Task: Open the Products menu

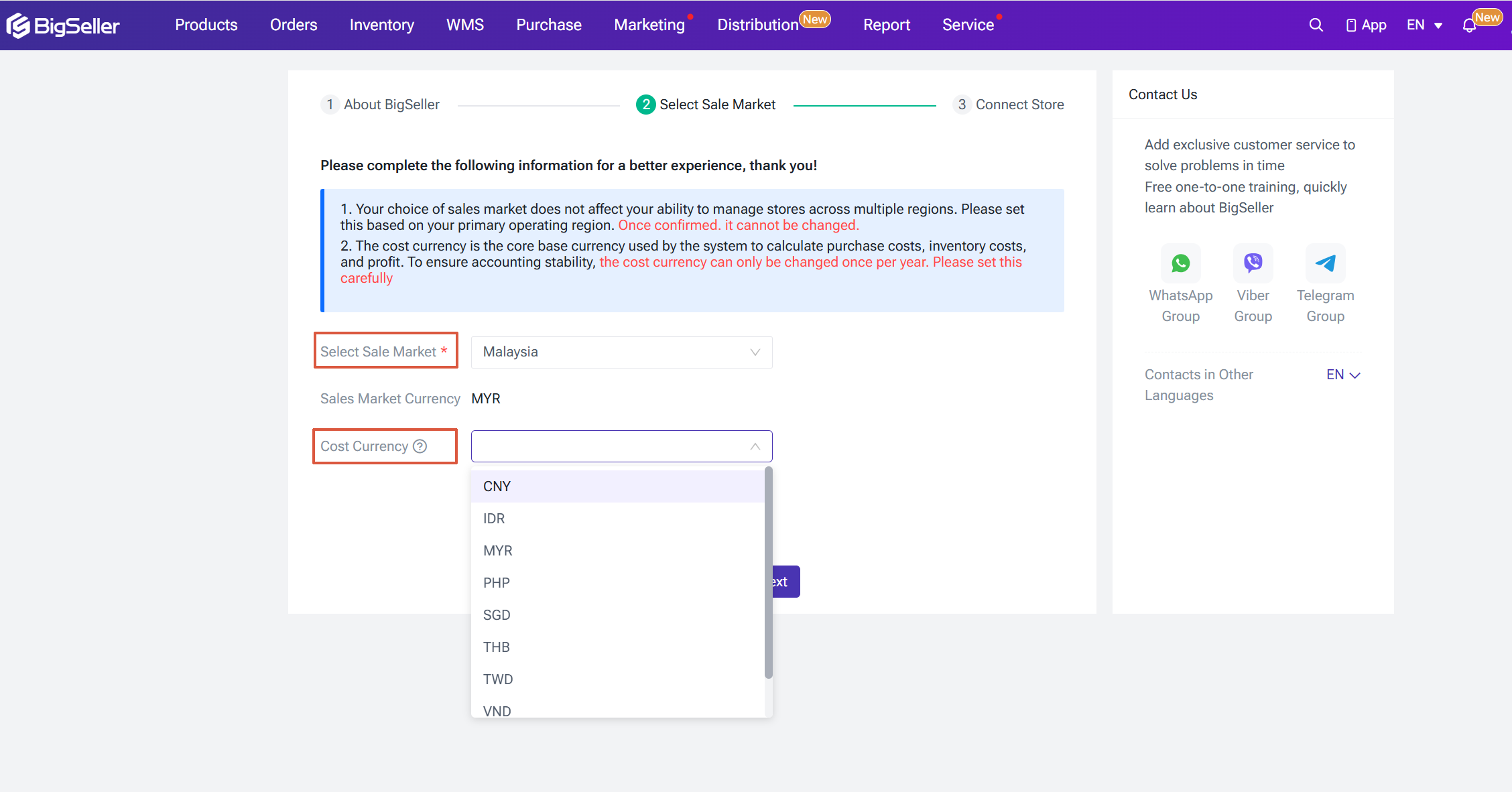Action: (206, 25)
